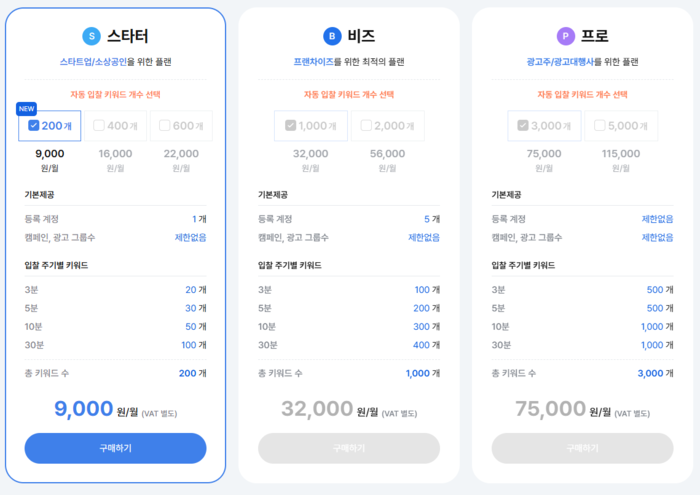Check the 600개 keyword option

pyautogui.click(x=164, y=125)
